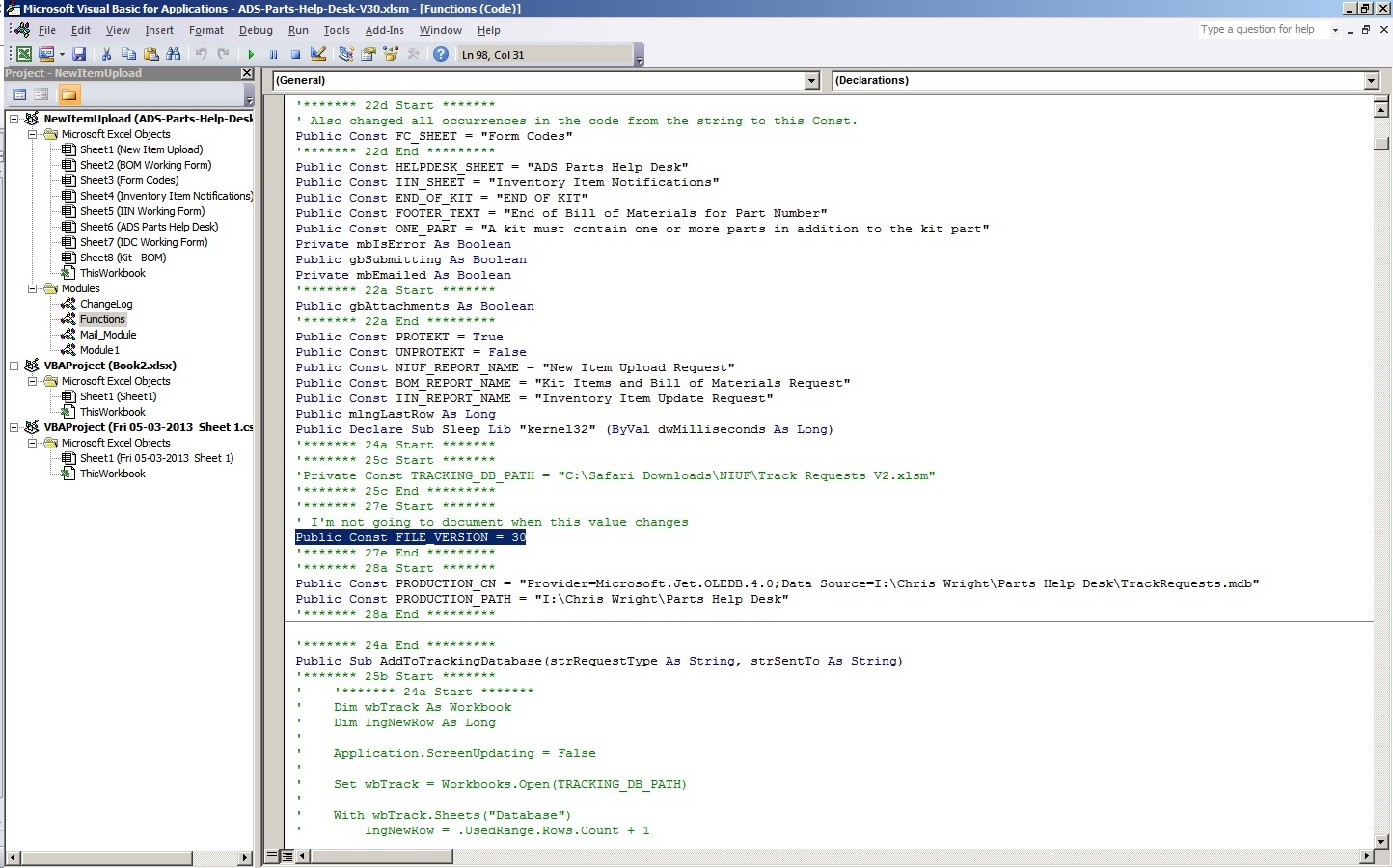Screen dimensions: 1393x868
Task: Click the View Microsoft Excel icon
Action: pos(24,55)
